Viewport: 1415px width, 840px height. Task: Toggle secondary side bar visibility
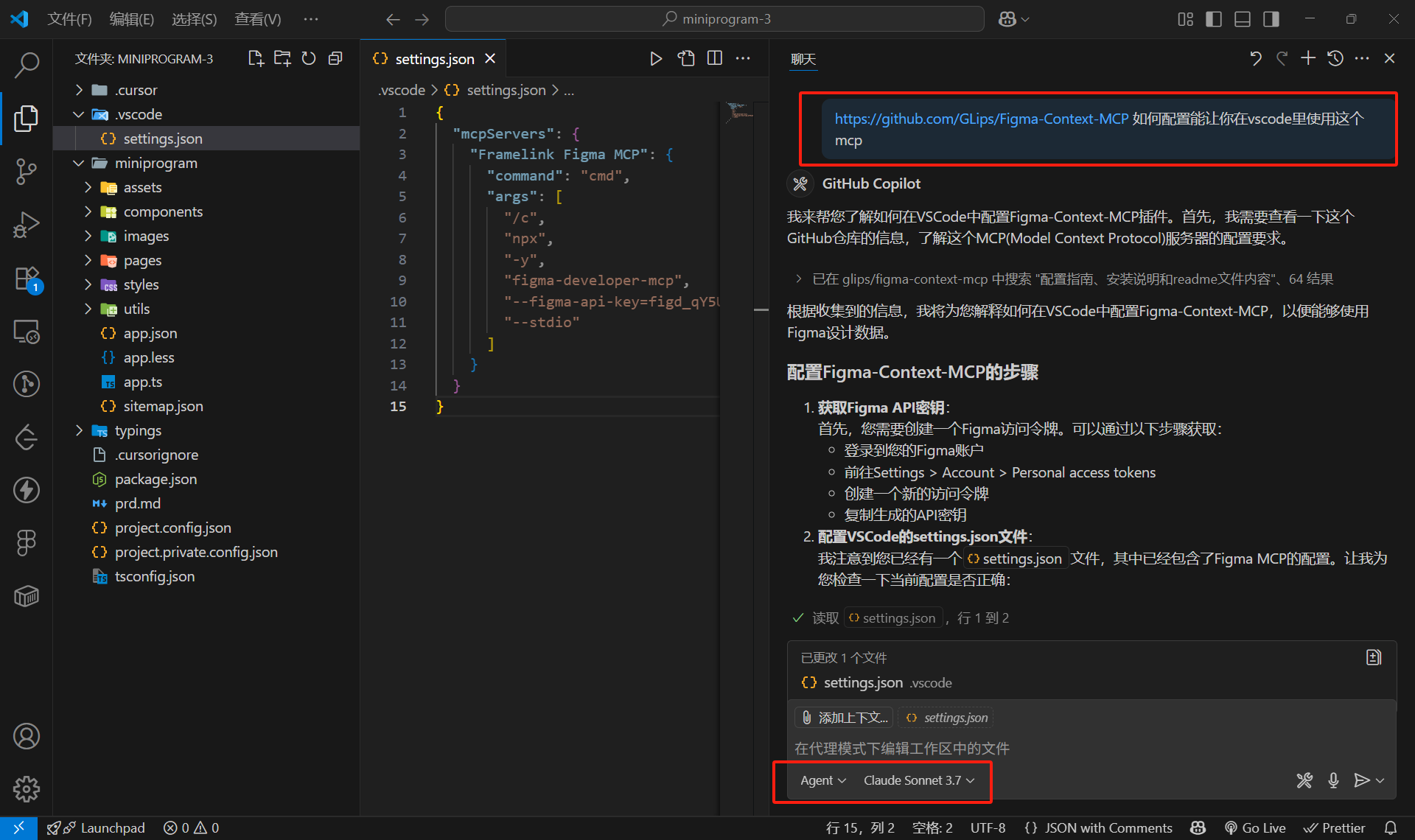coord(1271,19)
